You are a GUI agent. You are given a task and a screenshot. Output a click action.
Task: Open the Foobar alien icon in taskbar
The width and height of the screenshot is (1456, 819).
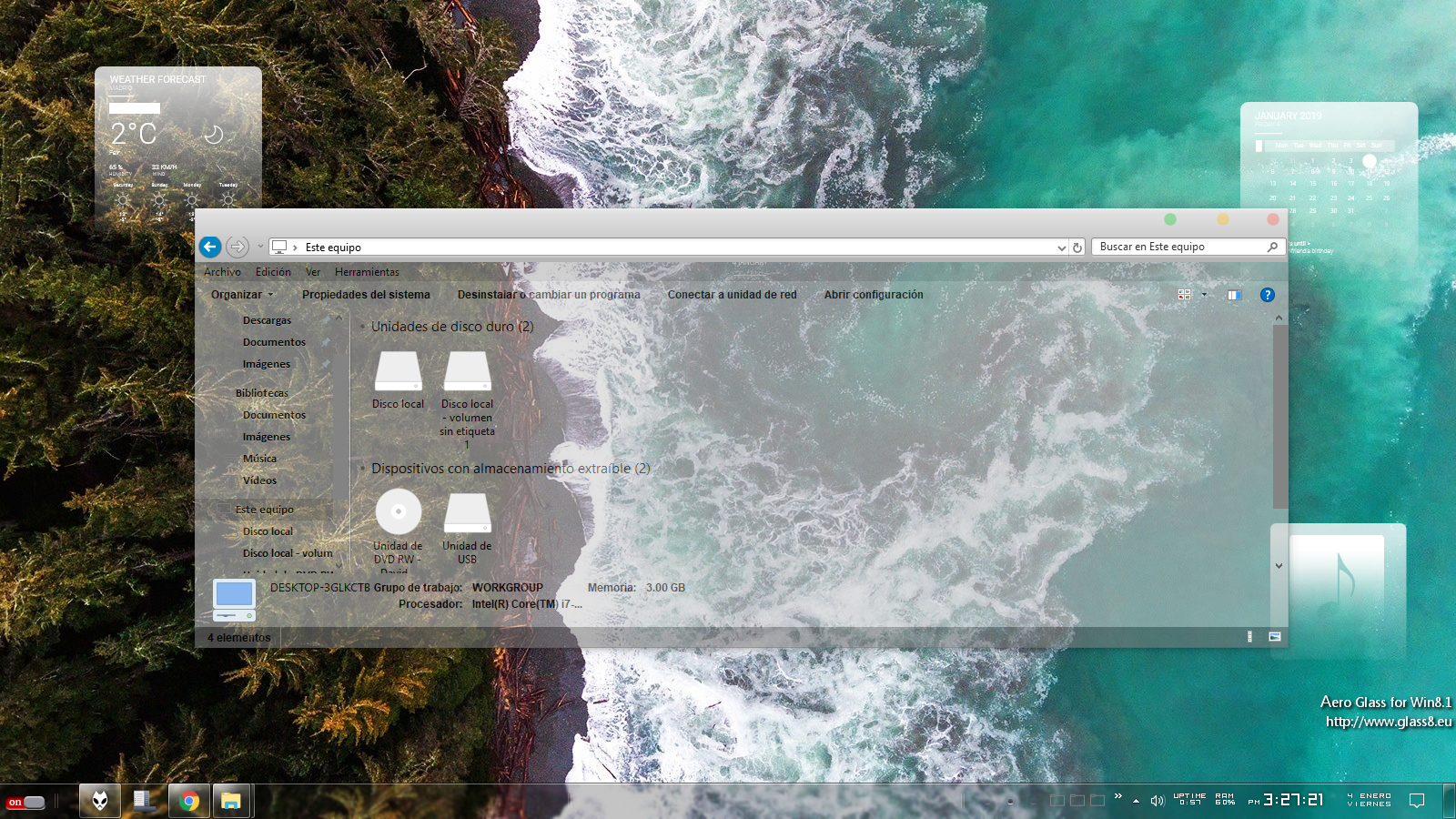[100, 801]
